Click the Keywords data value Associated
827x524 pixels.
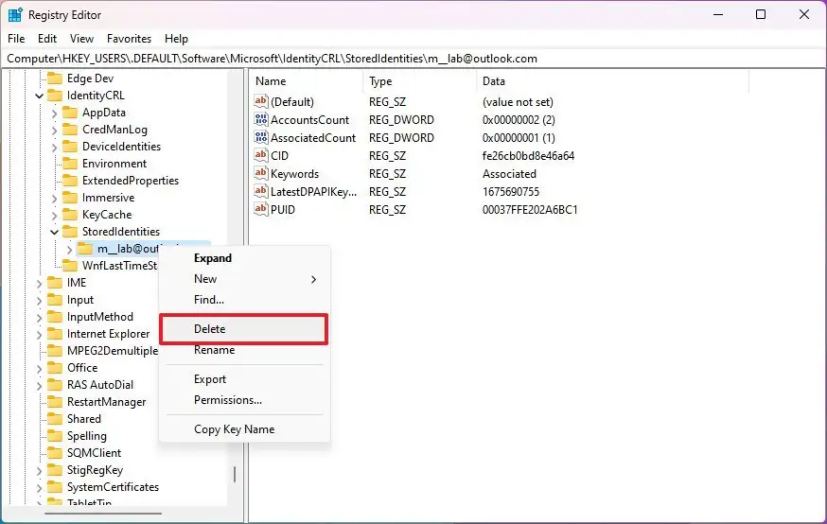click(x=509, y=173)
